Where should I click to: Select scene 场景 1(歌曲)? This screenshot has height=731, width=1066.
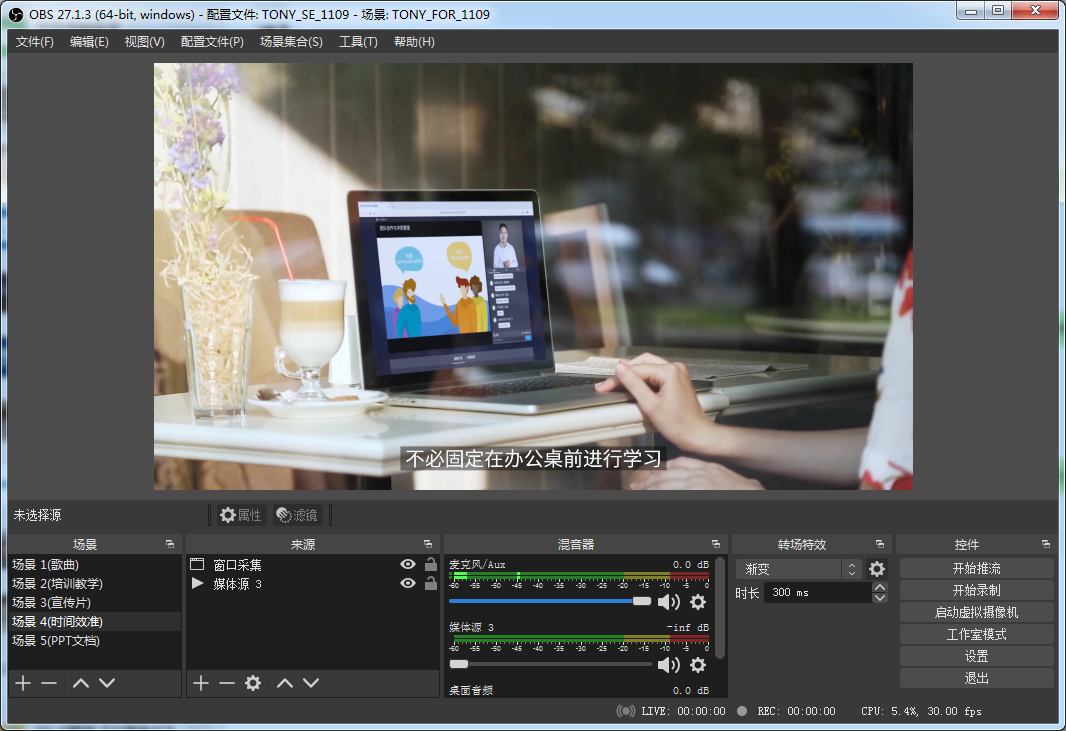pyautogui.click(x=95, y=564)
